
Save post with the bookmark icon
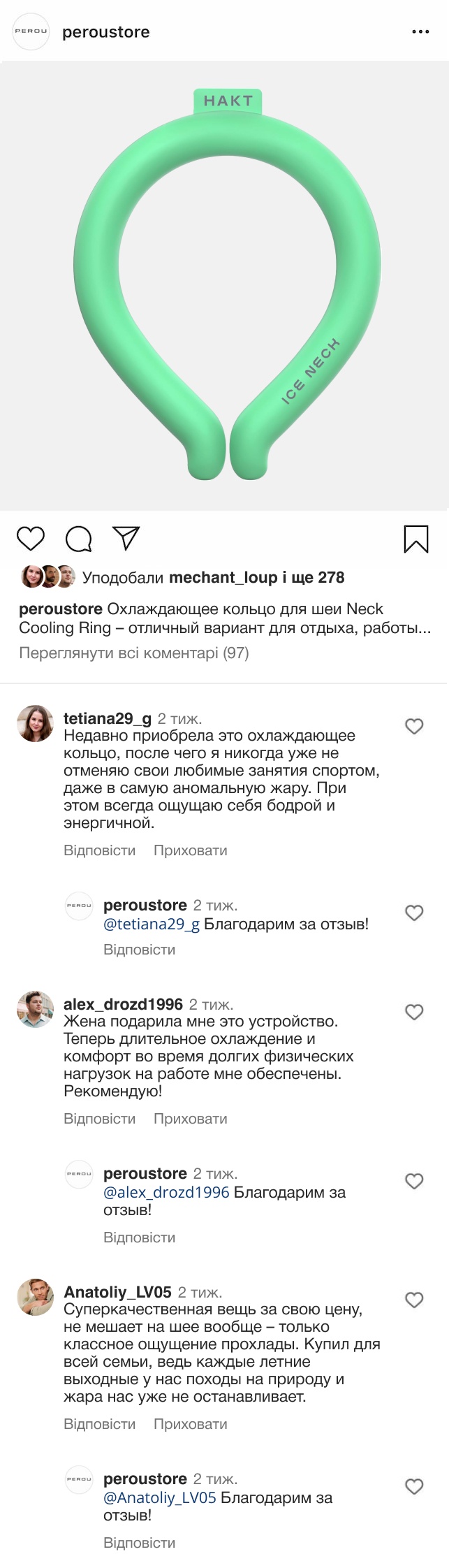pos(416,539)
